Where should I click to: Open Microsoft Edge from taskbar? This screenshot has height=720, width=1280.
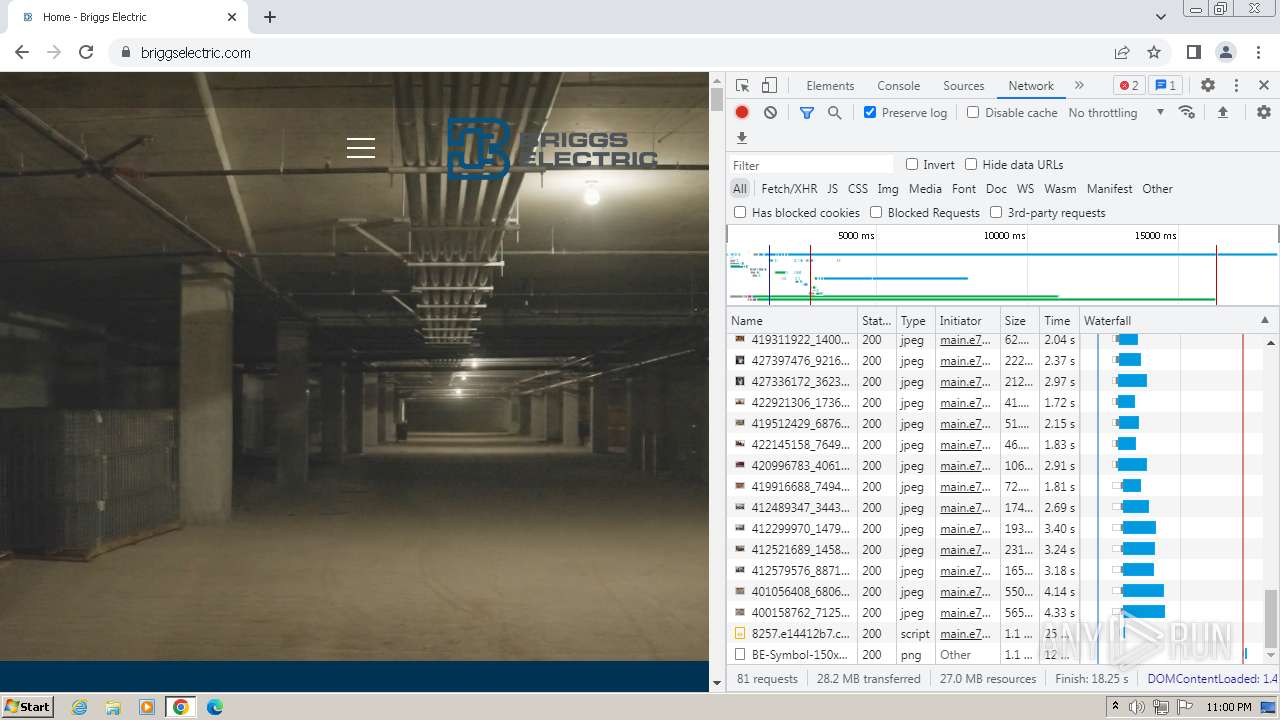click(x=214, y=707)
